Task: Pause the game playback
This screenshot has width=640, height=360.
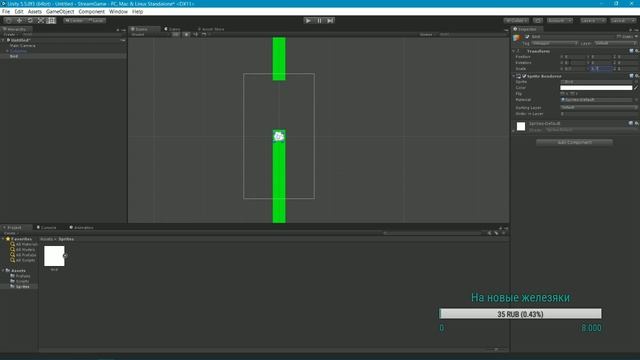Action: pyautogui.click(x=319, y=20)
